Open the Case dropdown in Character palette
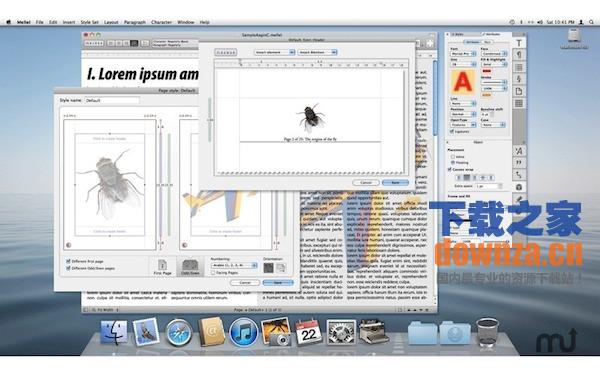 [x=493, y=125]
